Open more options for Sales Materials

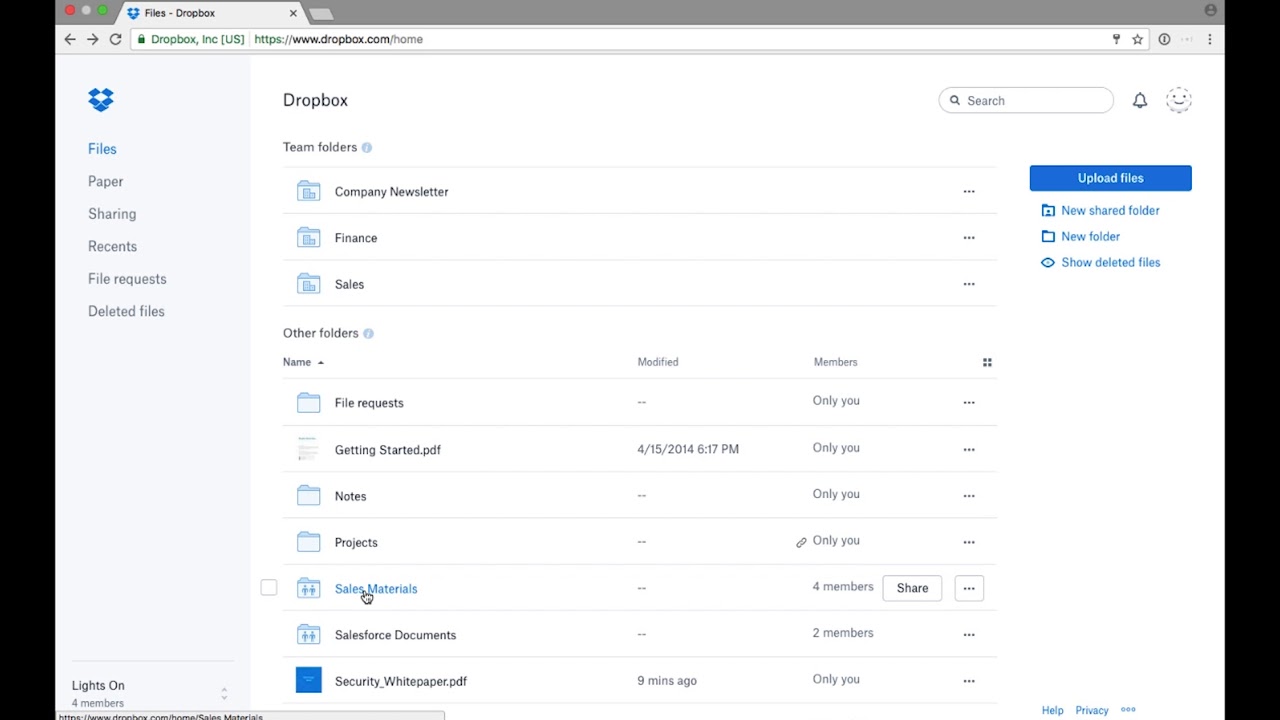968,588
